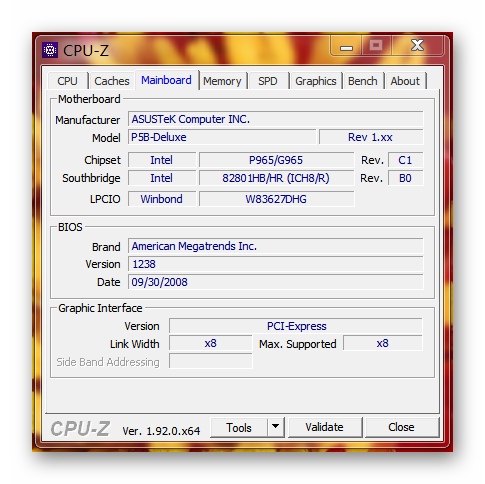Select the BIOS version 1238 field
The width and height of the screenshot is (485, 484).
[x=276, y=264]
